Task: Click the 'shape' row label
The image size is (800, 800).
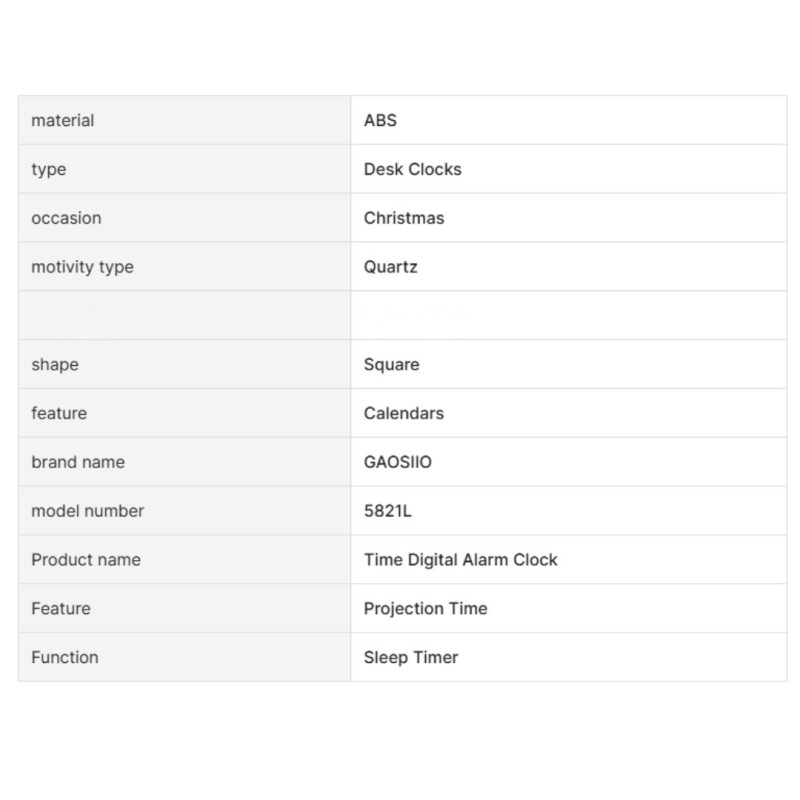Action: (x=55, y=364)
